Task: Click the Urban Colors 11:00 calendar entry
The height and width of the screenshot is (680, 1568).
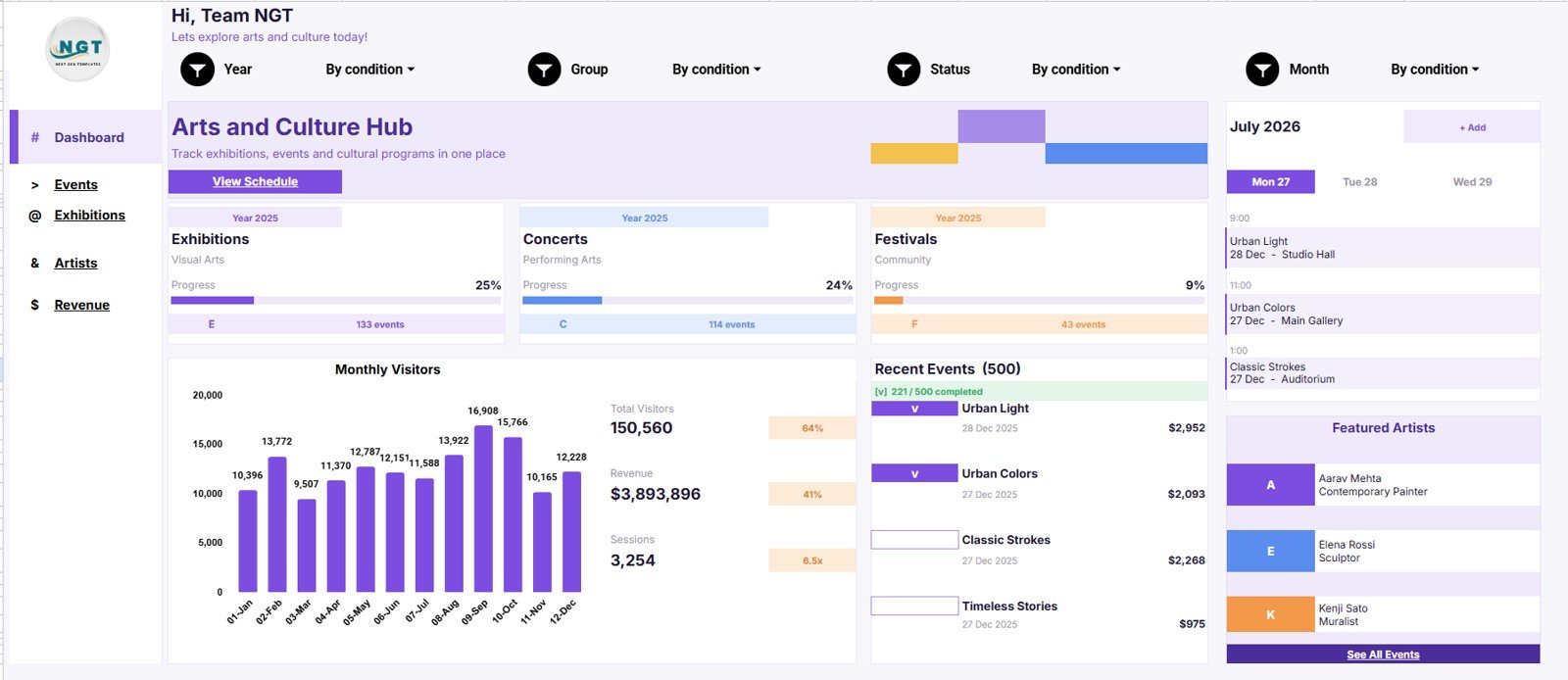Action: (1383, 315)
